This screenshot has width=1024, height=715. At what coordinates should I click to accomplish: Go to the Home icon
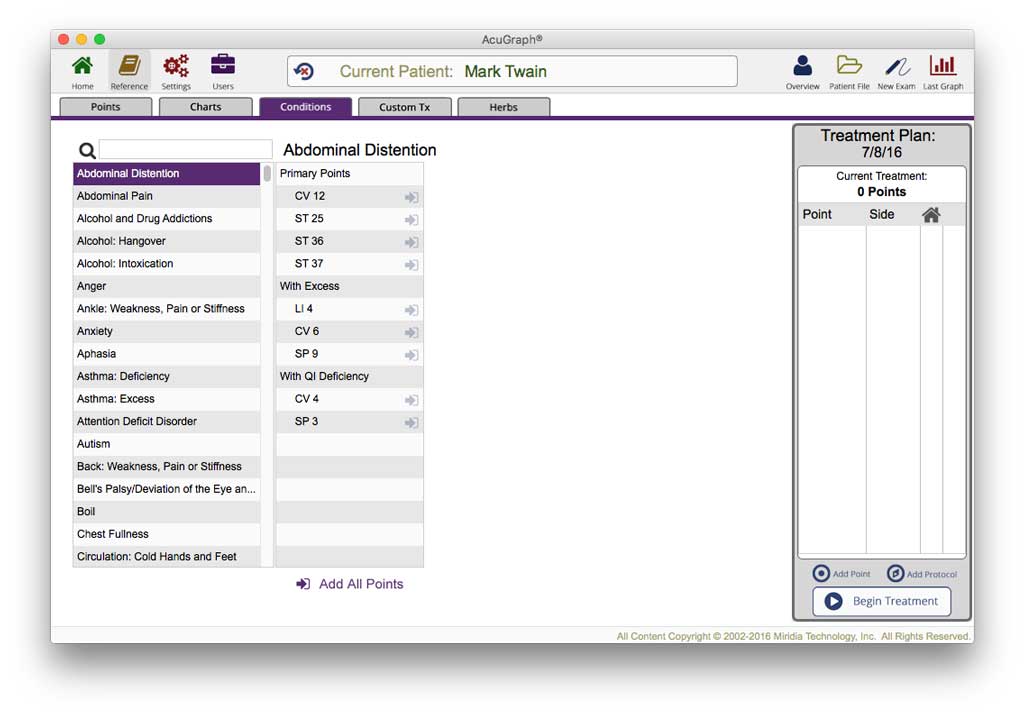pyautogui.click(x=82, y=66)
